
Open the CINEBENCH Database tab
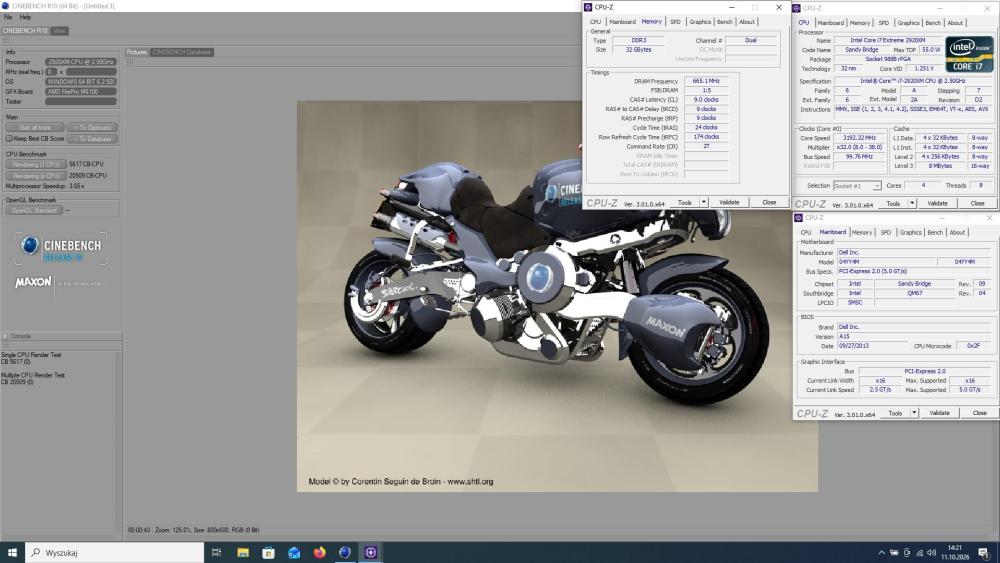pos(182,52)
